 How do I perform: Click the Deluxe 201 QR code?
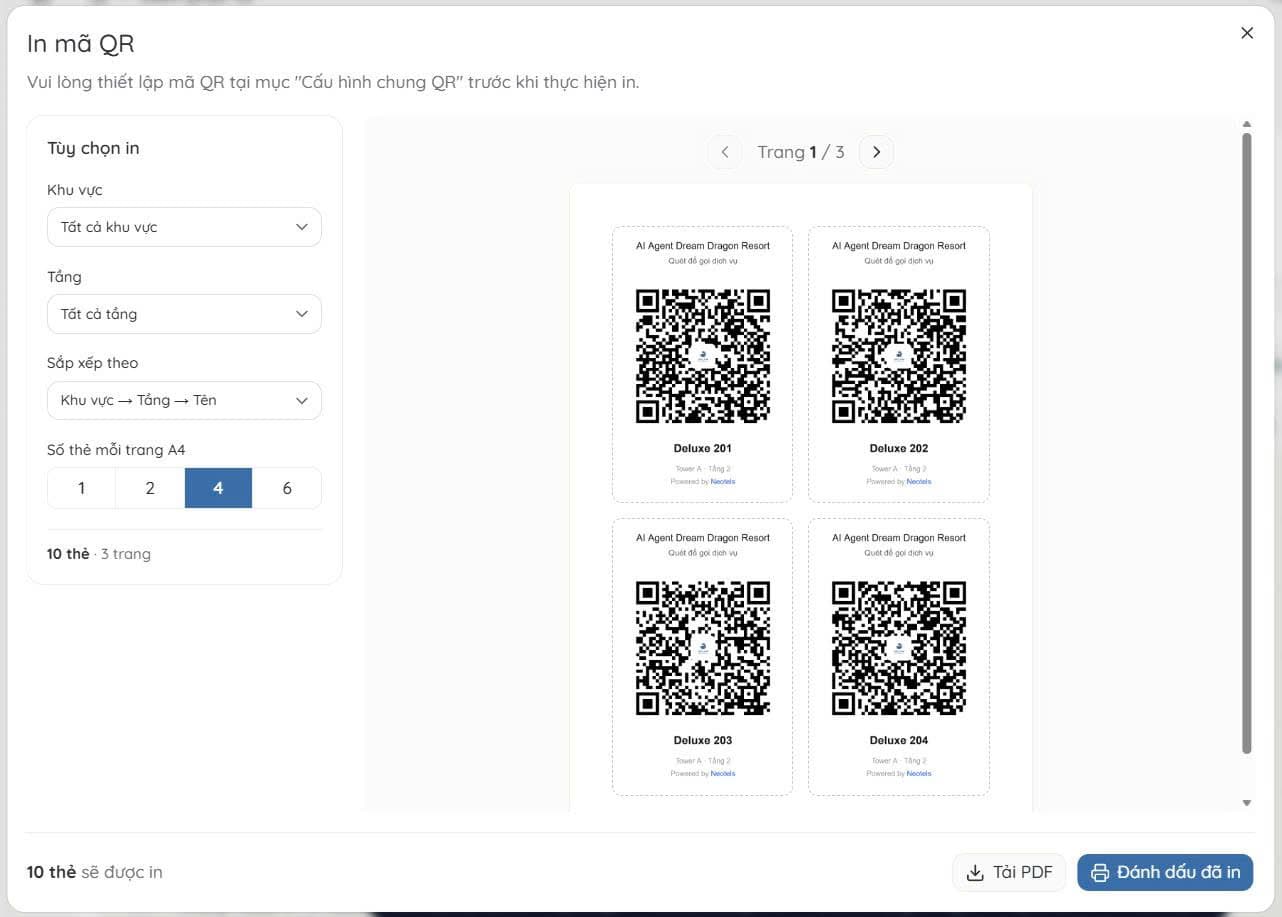(x=703, y=356)
